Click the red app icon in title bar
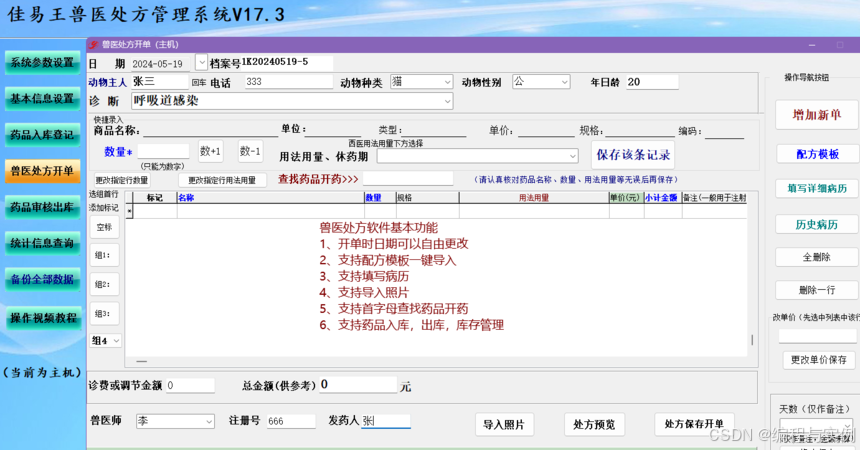The image size is (860, 450). [94, 45]
